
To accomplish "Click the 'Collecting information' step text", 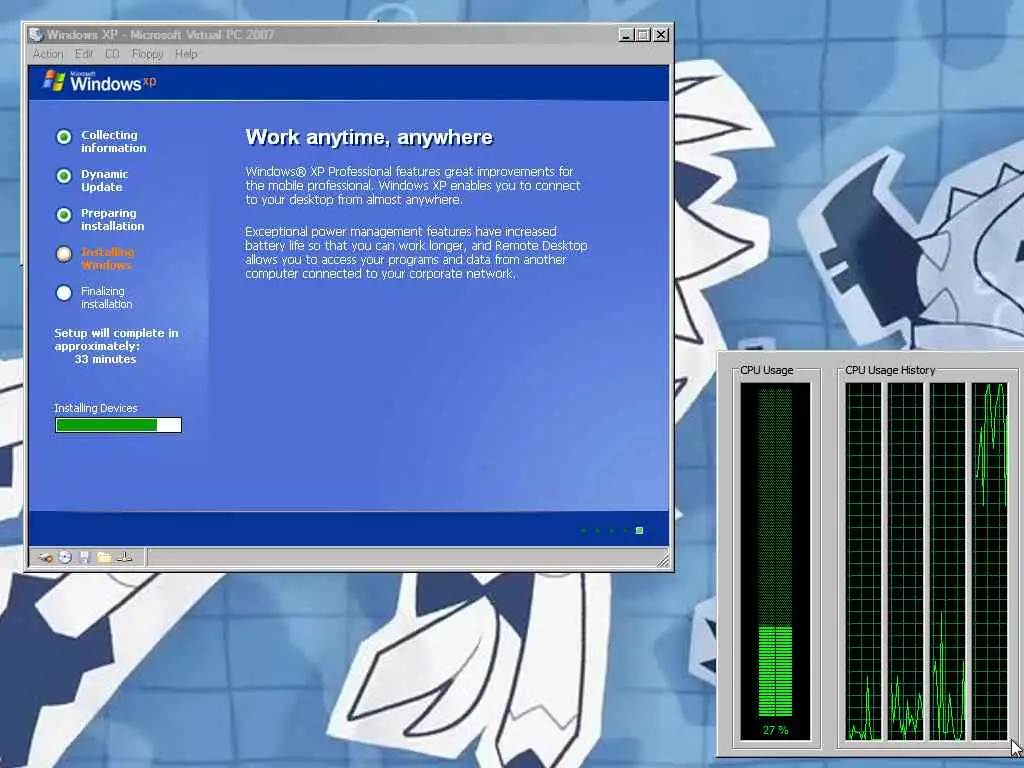I will point(114,141).
